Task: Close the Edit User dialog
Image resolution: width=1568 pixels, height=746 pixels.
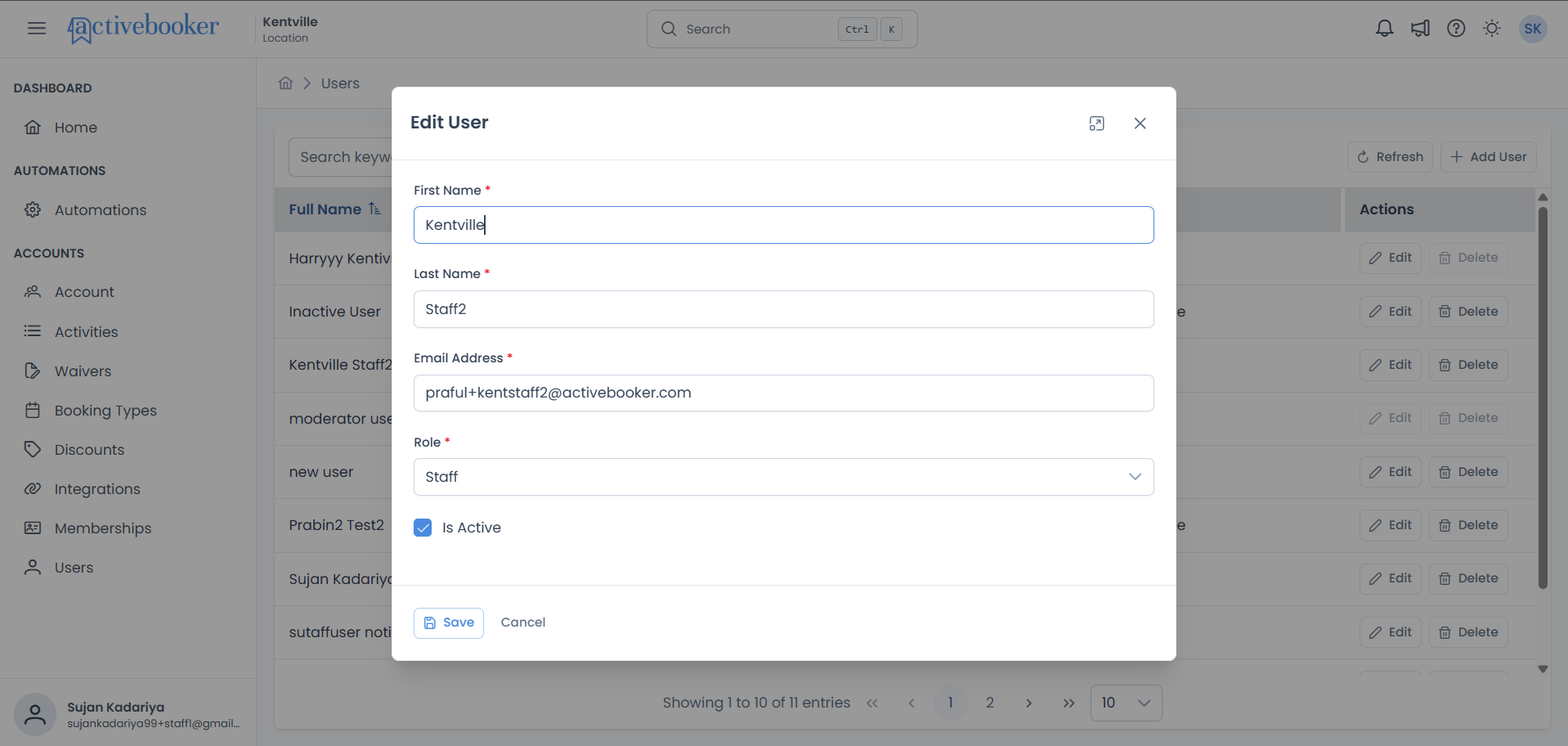Action: [1140, 124]
